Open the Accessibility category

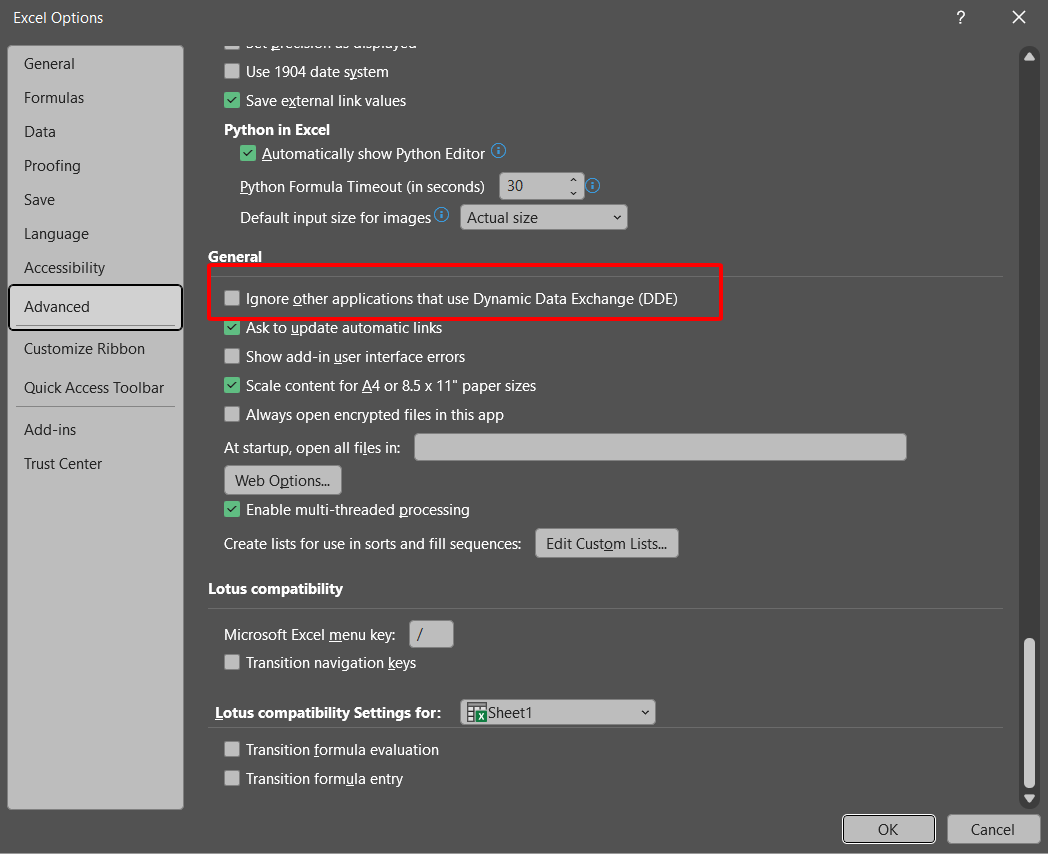click(96, 268)
